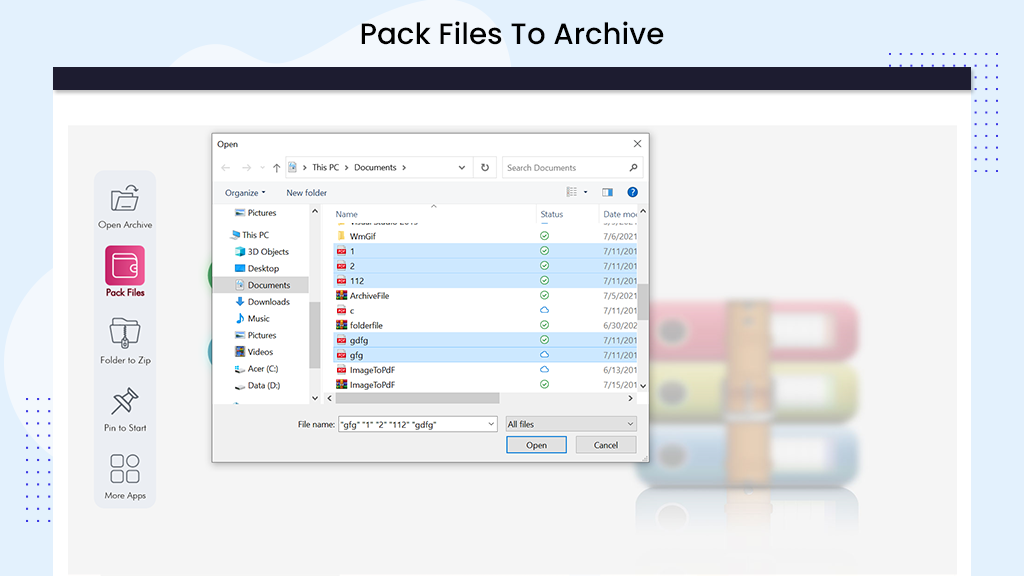
Task: Select the file named 1
Action: click(486, 251)
